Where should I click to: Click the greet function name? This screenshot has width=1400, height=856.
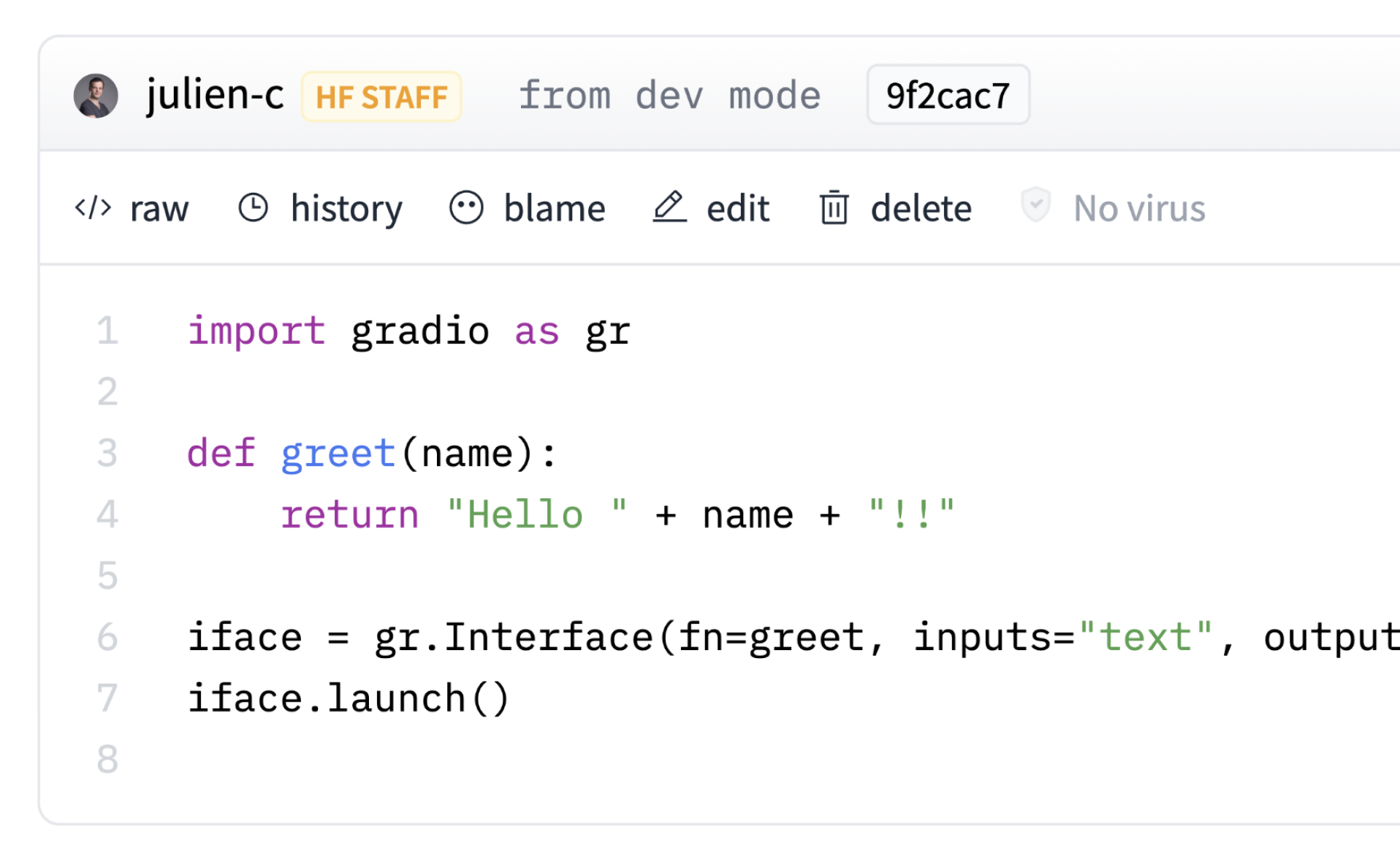coord(337,453)
